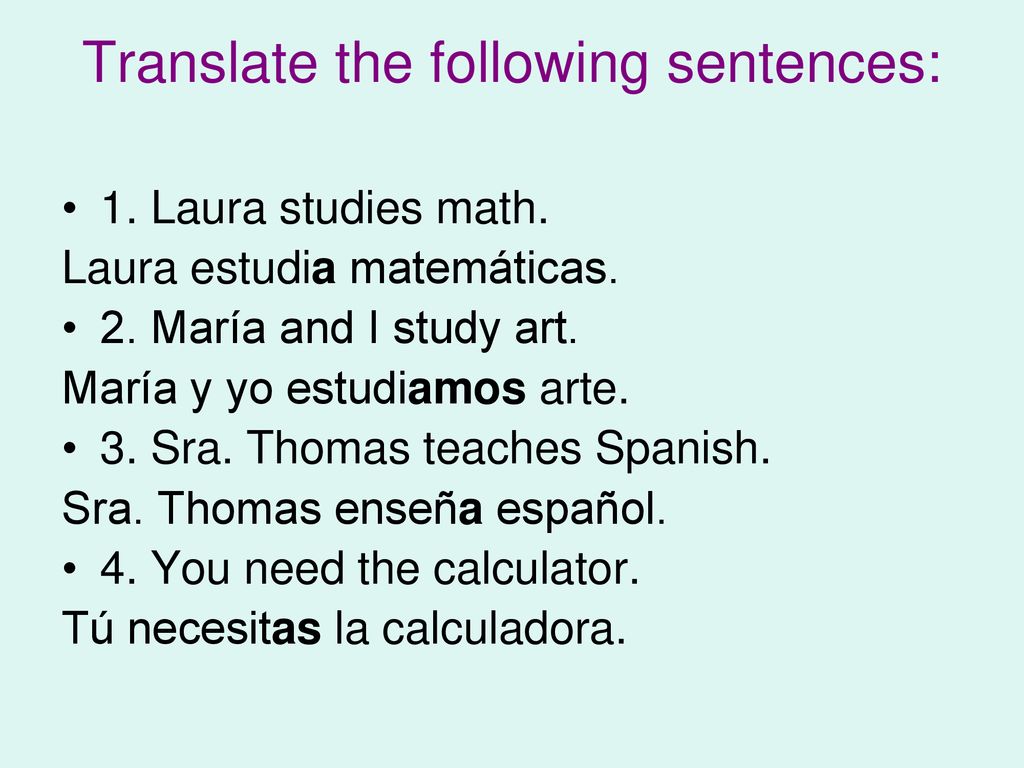Viewport: 1024px width, 768px height.
Task: Click the bold 'a' ending in 'estudia'
Action: [324, 270]
